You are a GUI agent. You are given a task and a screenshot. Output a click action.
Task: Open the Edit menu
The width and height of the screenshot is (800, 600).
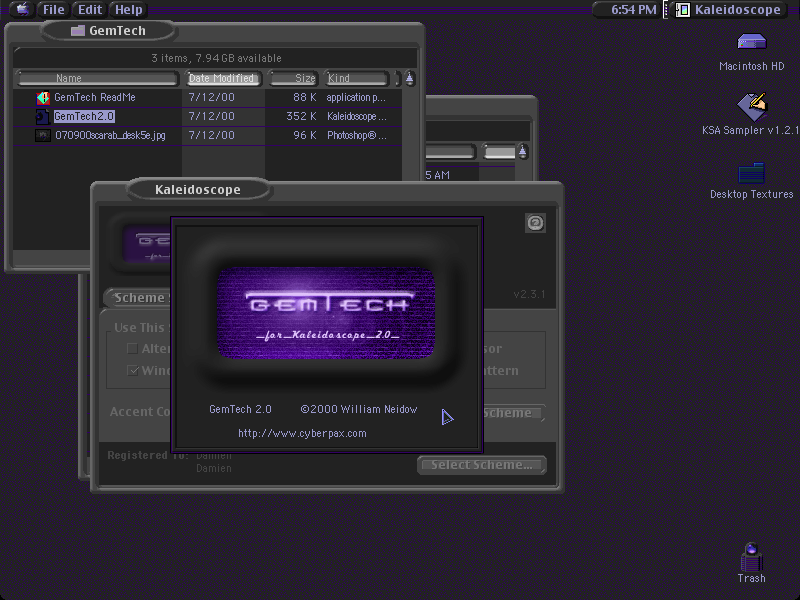pos(90,10)
